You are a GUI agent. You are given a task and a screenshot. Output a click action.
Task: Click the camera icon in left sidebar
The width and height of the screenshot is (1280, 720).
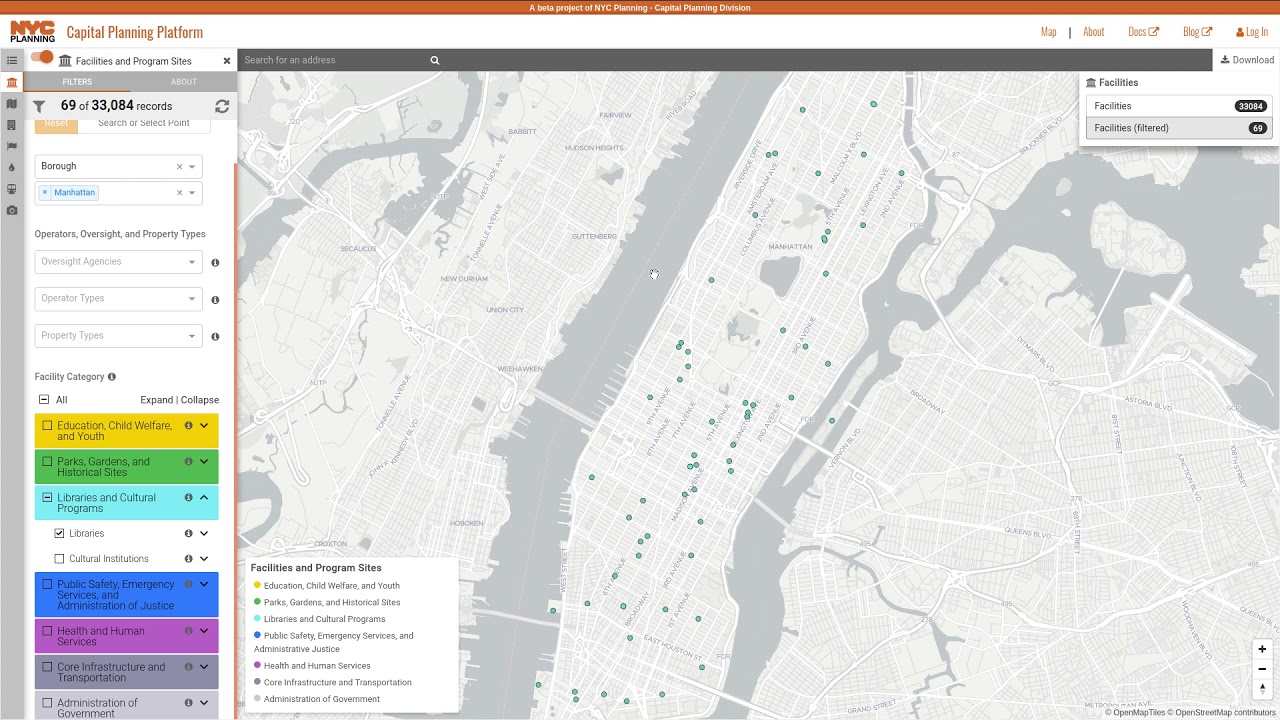pos(12,210)
